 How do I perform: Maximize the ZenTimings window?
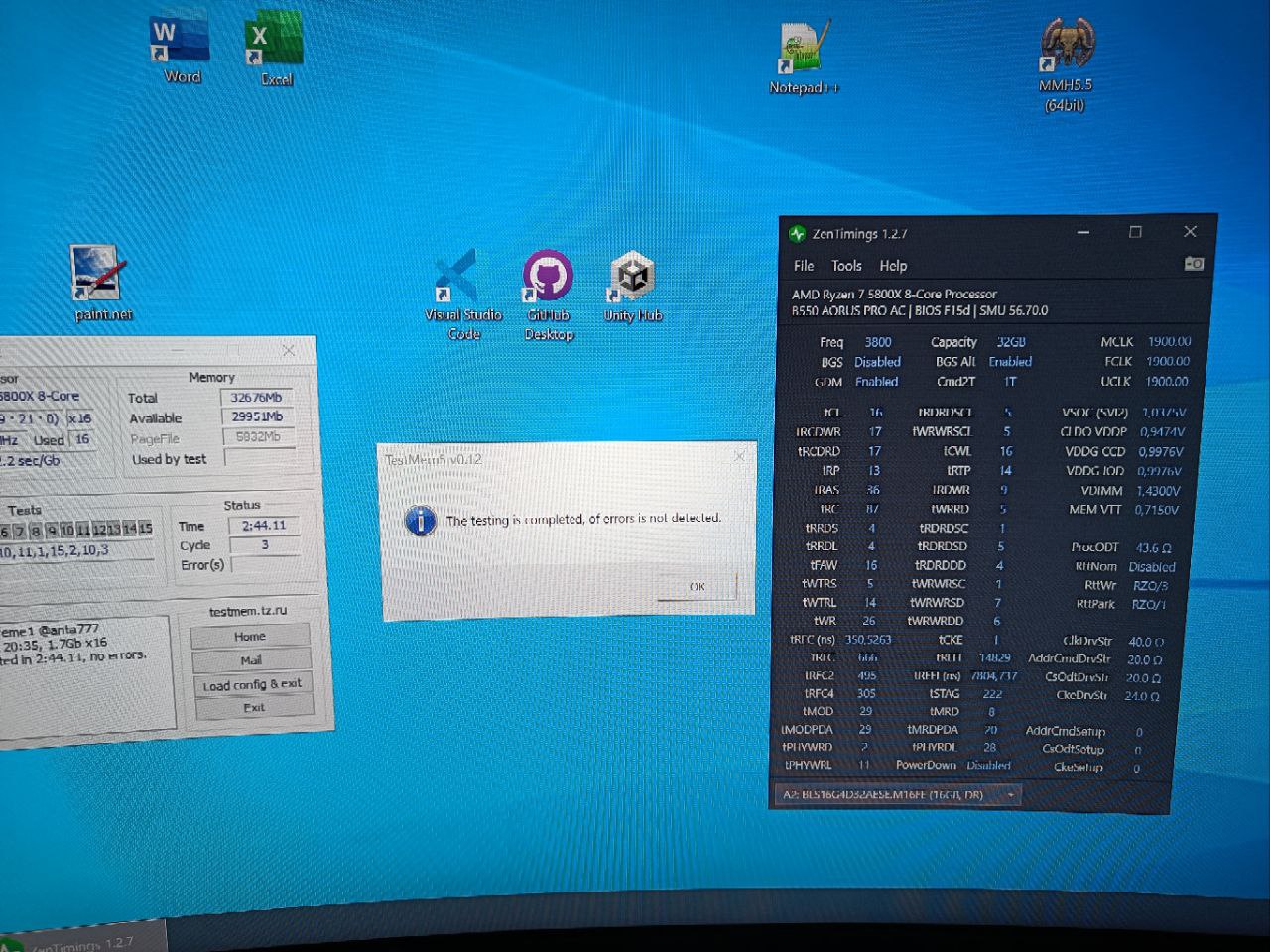point(1135,232)
